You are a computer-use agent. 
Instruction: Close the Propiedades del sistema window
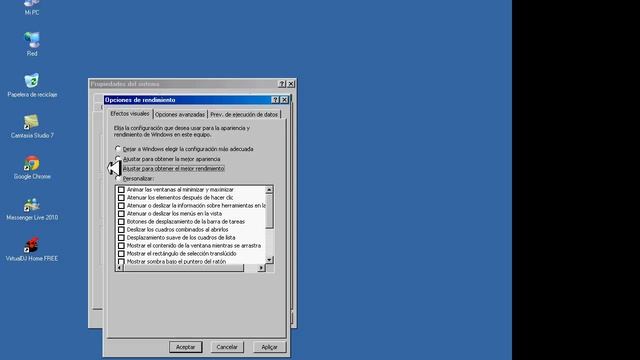291,84
